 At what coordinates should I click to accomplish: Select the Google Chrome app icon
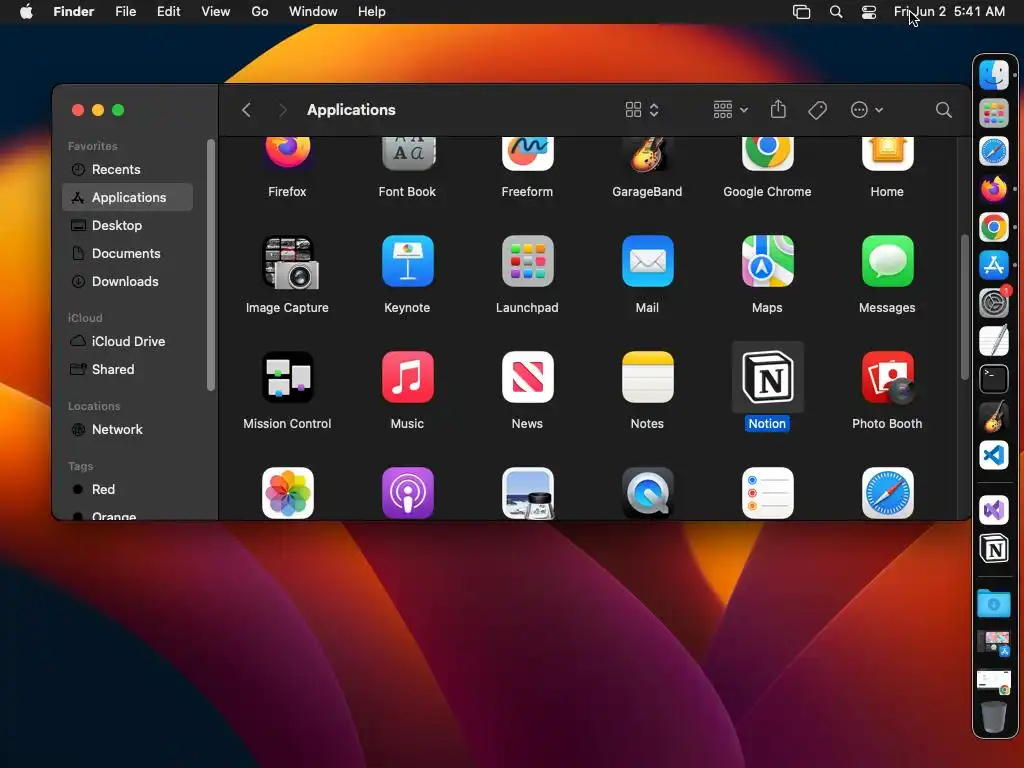coord(767,153)
